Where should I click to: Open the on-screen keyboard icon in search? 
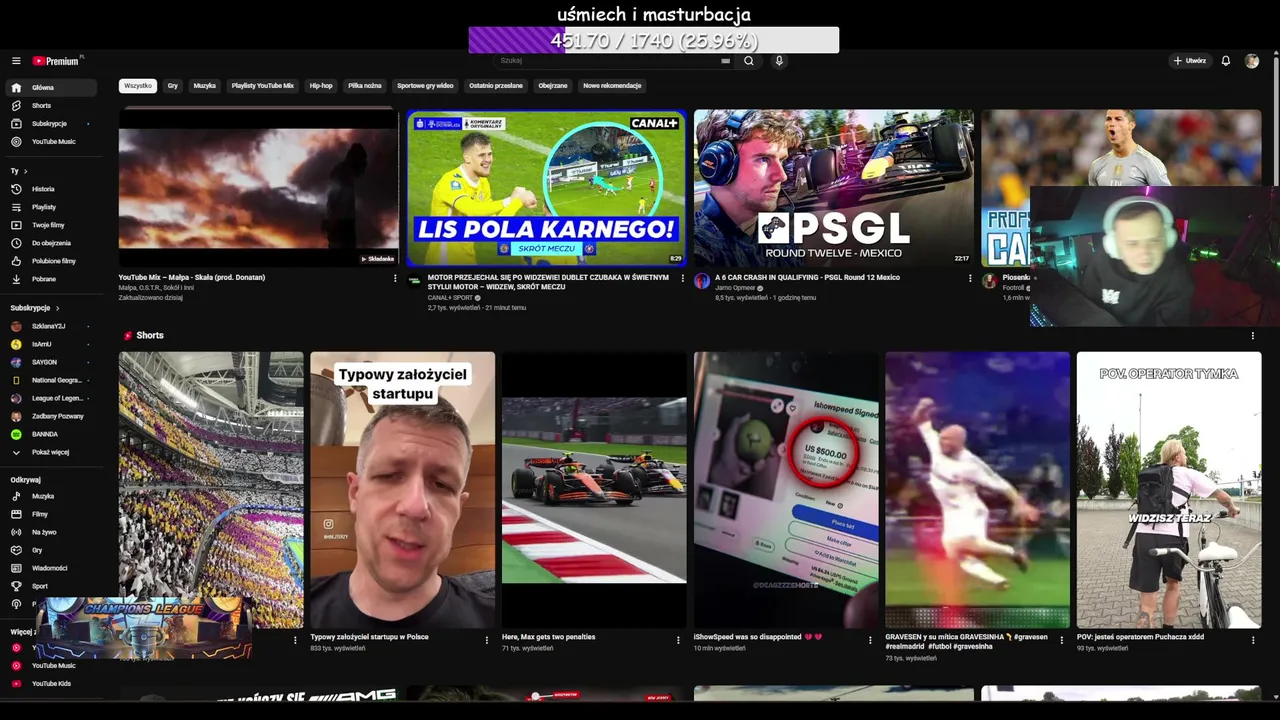[x=725, y=61]
